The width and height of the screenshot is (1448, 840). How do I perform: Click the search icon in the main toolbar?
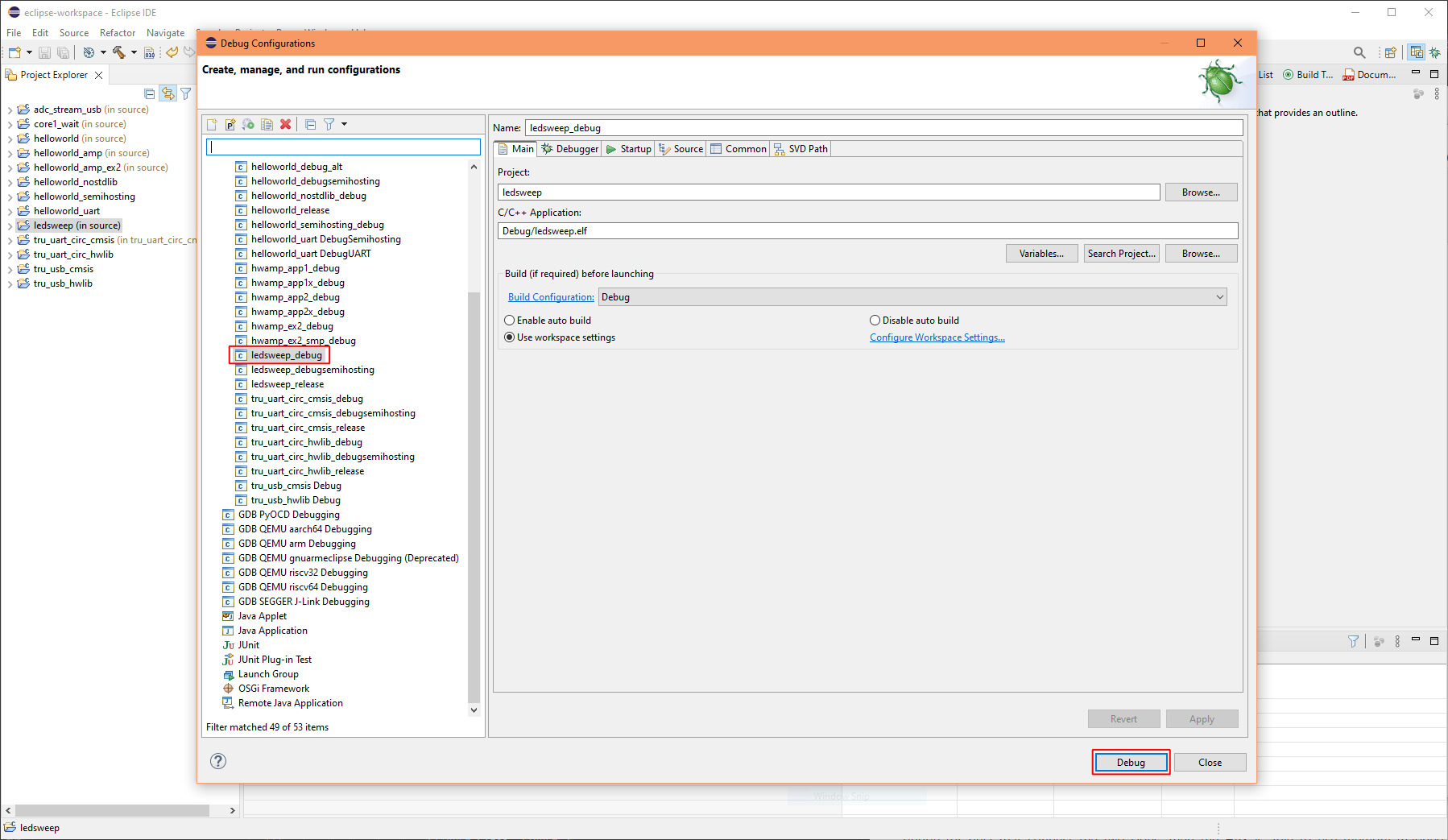point(1359,52)
